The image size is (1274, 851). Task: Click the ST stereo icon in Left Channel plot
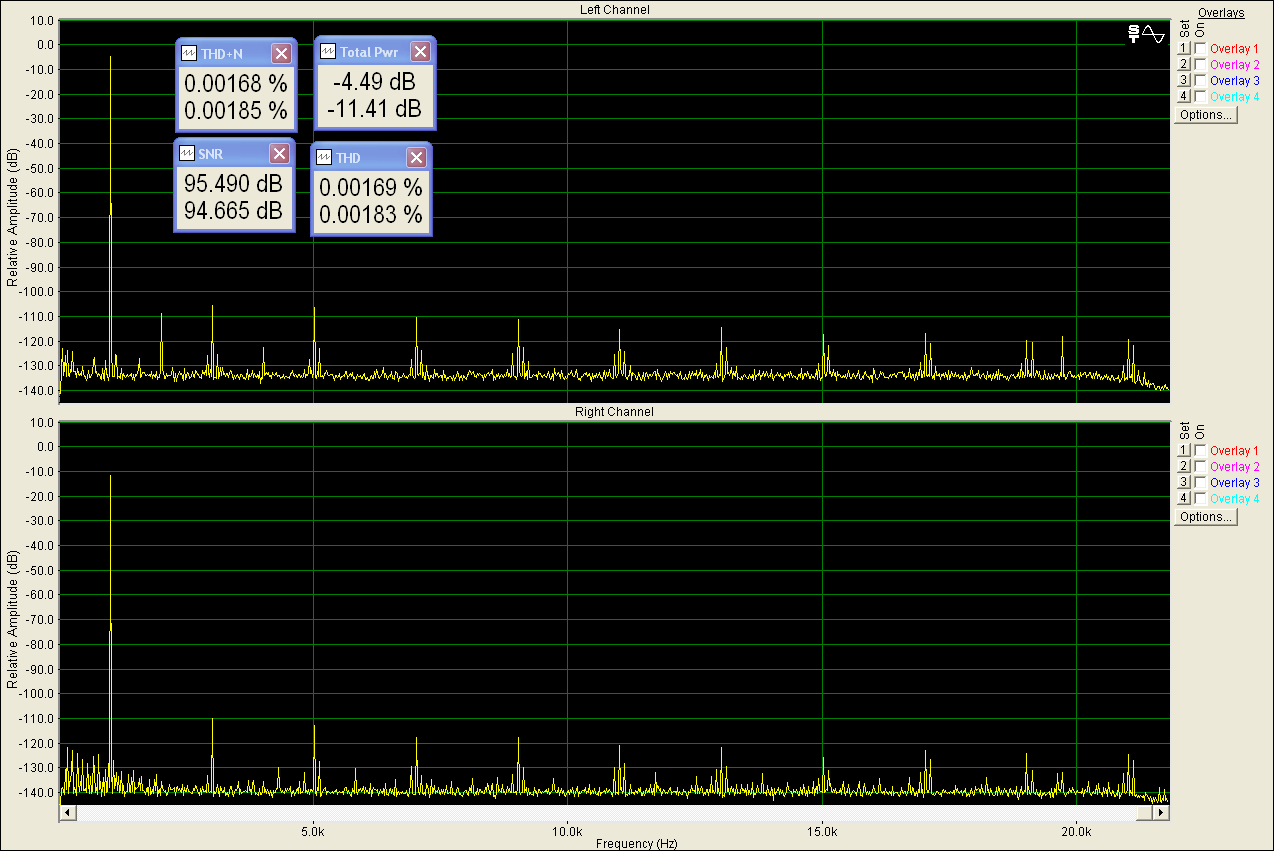click(x=1133, y=34)
